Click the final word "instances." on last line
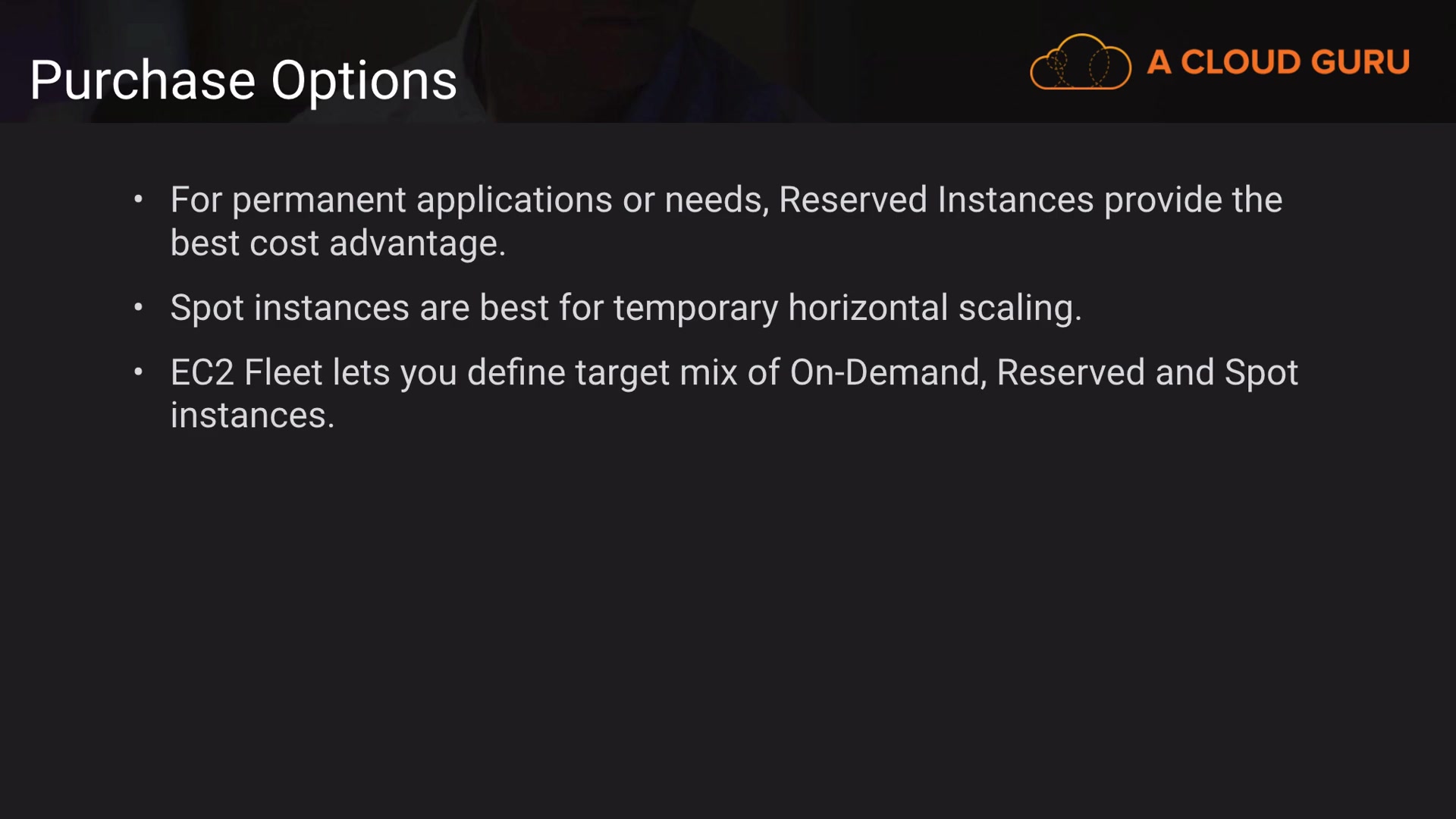1456x819 pixels. pos(252,416)
